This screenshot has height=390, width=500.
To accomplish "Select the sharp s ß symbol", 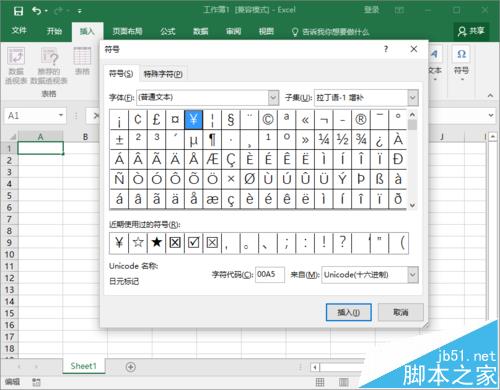I will 379,179.
